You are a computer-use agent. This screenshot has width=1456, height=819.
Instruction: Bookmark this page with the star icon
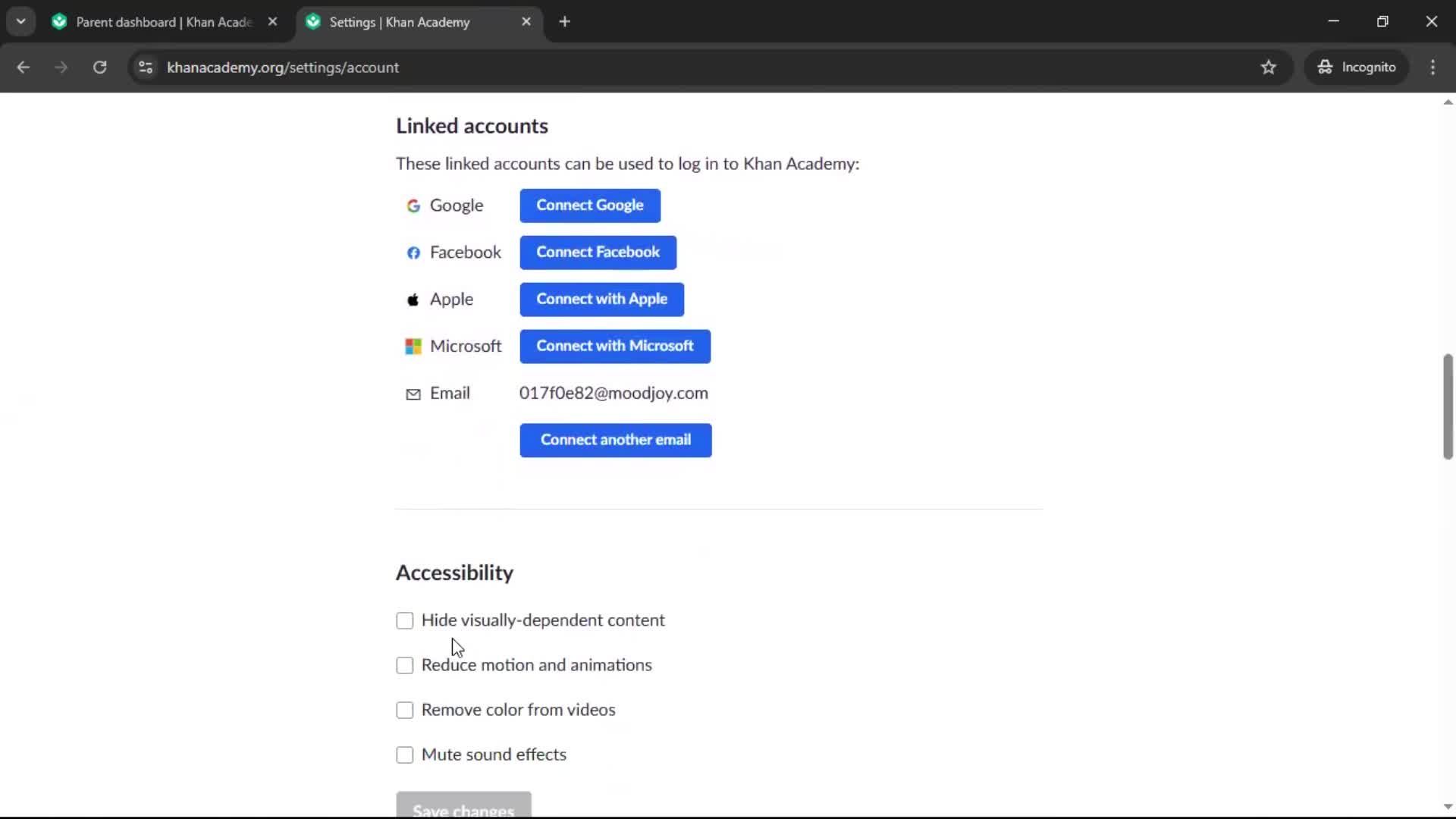pos(1269,67)
